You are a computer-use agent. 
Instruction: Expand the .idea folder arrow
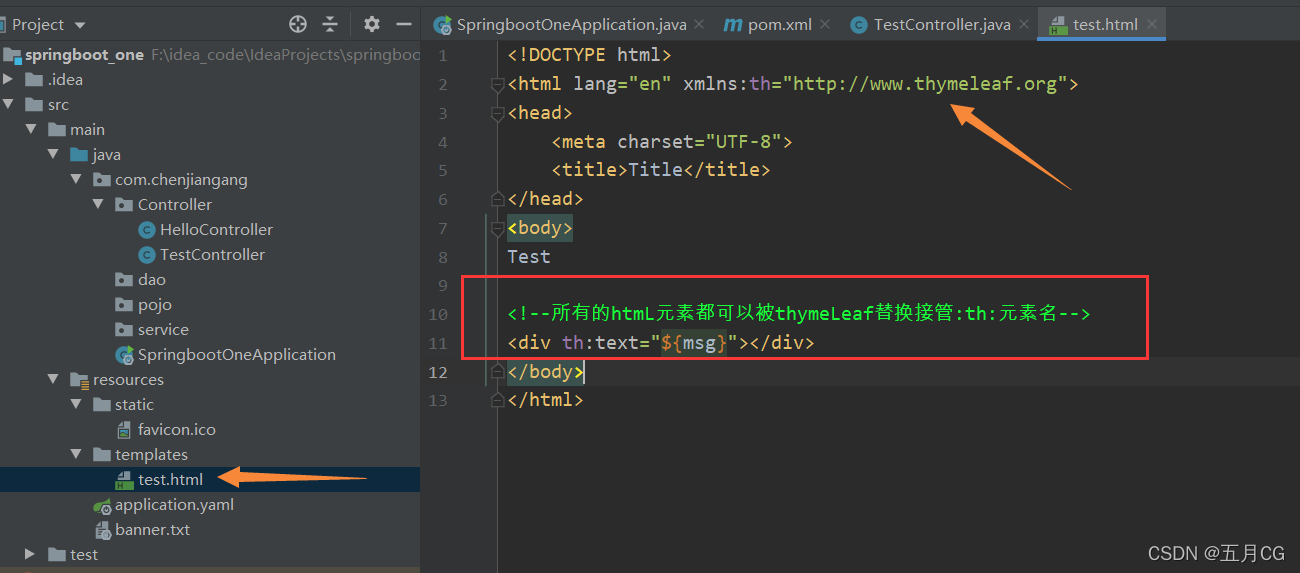(x=9, y=79)
